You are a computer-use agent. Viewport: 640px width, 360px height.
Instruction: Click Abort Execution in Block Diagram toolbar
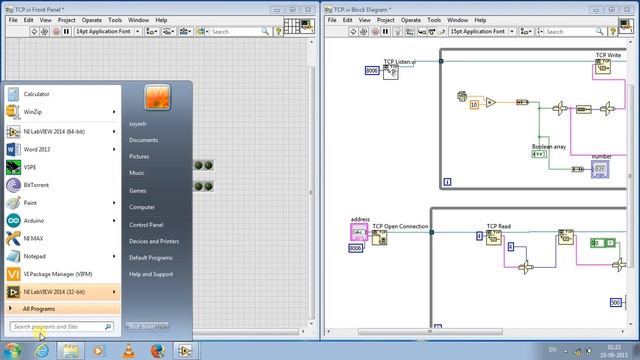pyautogui.click(x=375, y=31)
